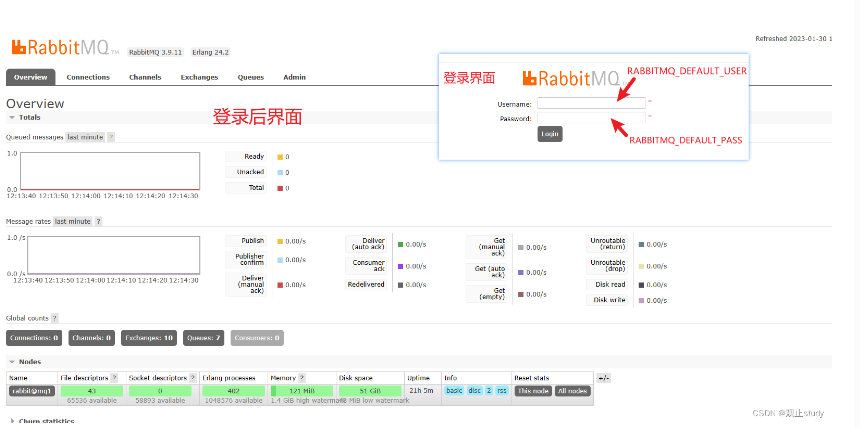Click the Message rates chart

[x=114, y=255]
